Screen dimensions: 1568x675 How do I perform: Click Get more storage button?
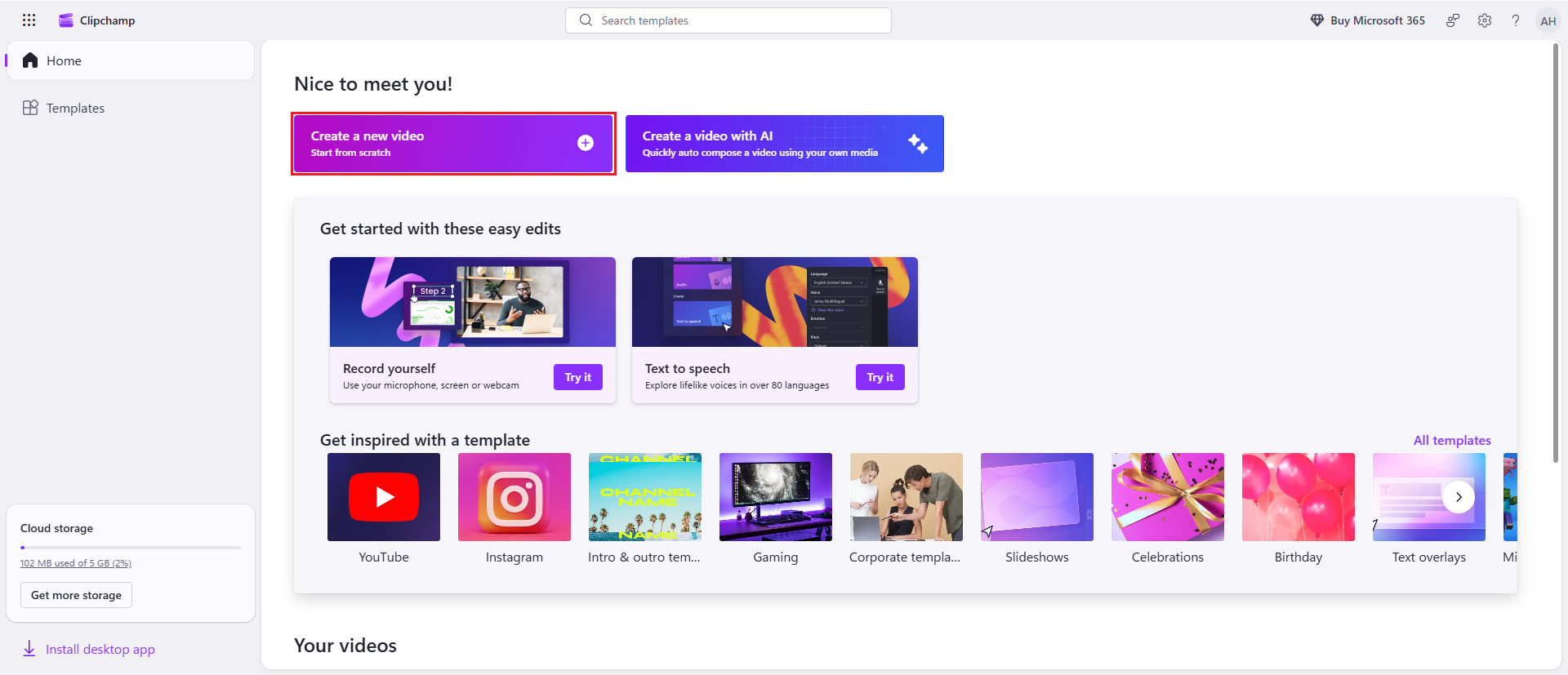coord(76,595)
